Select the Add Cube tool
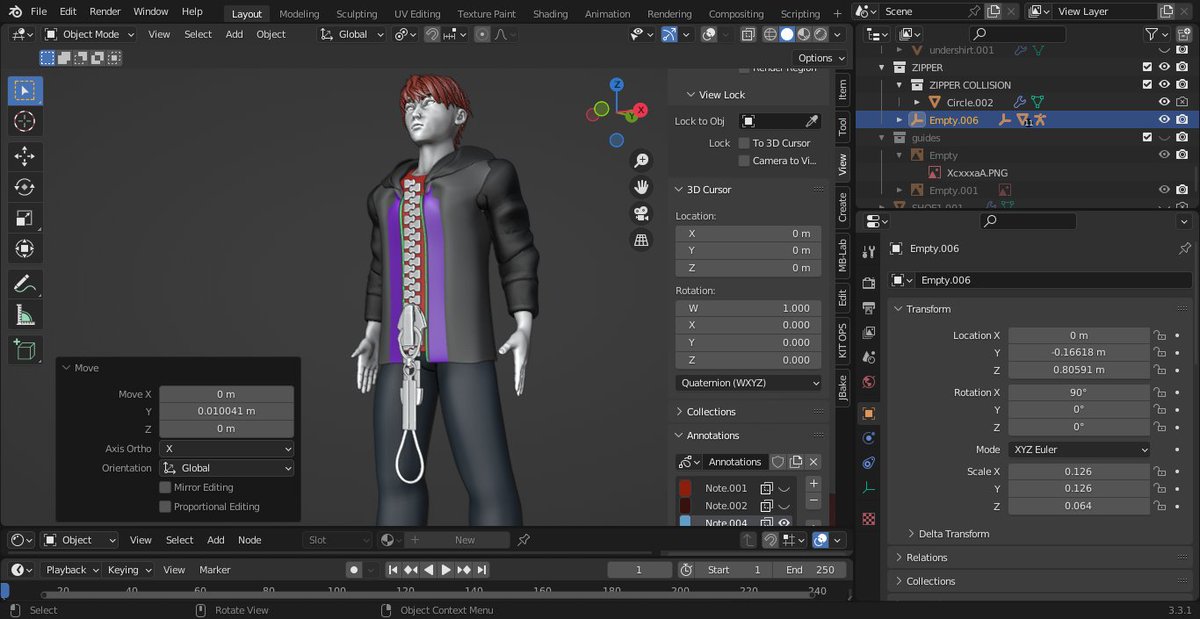This screenshot has height=619, width=1200. click(x=25, y=349)
